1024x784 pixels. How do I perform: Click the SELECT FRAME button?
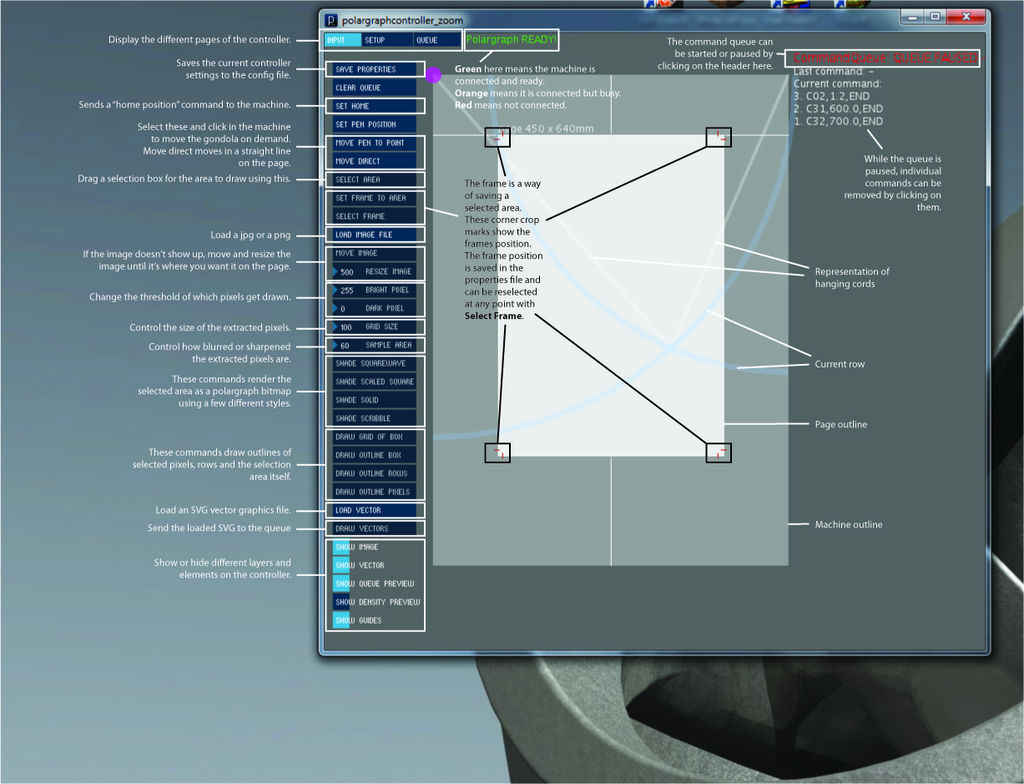pos(374,216)
